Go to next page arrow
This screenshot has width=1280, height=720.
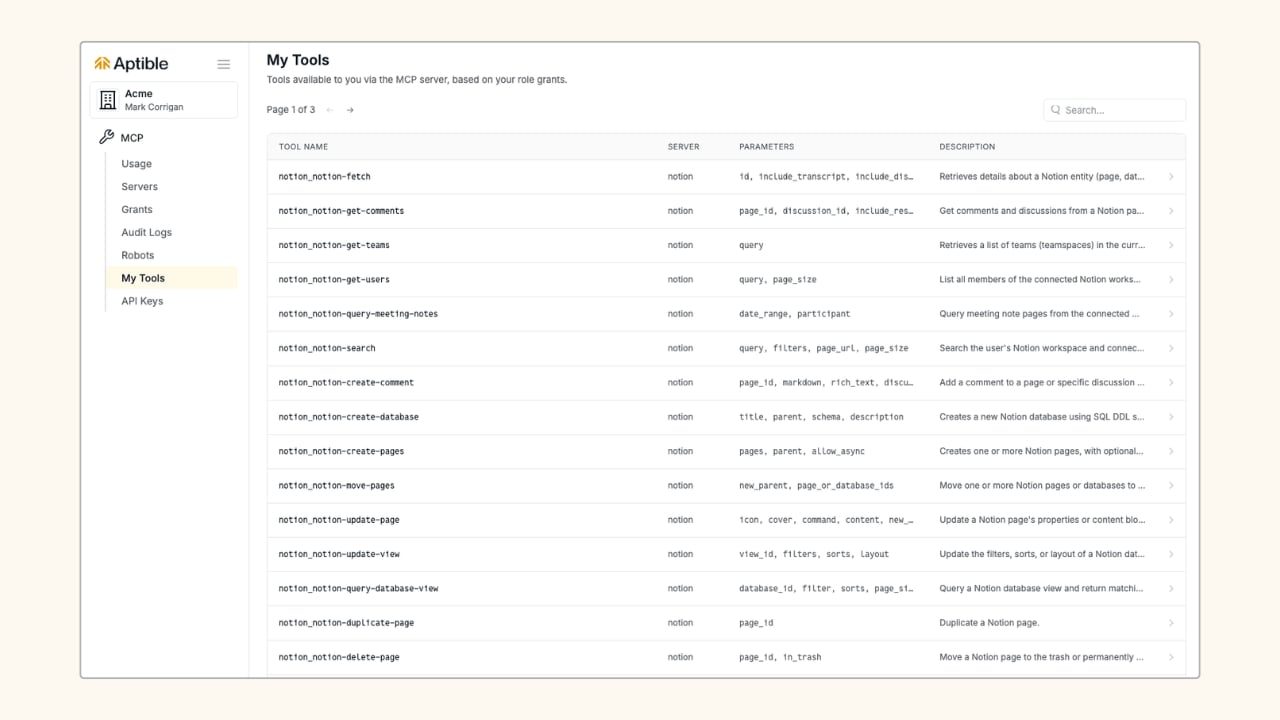350,110
